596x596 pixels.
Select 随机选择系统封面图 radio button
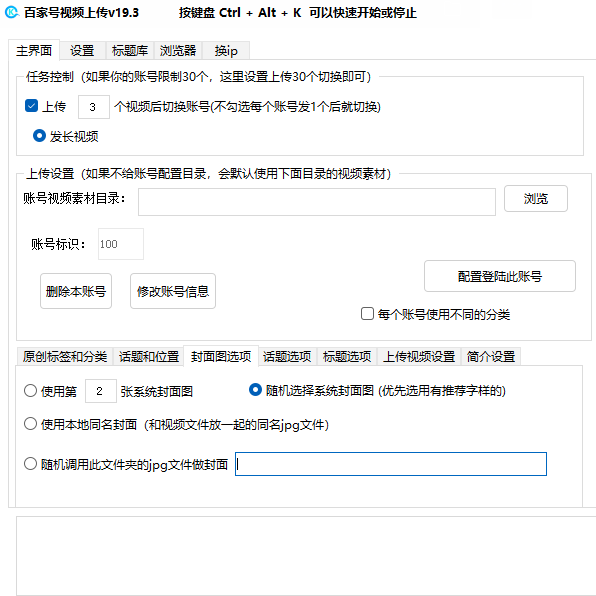click(255, 390)
